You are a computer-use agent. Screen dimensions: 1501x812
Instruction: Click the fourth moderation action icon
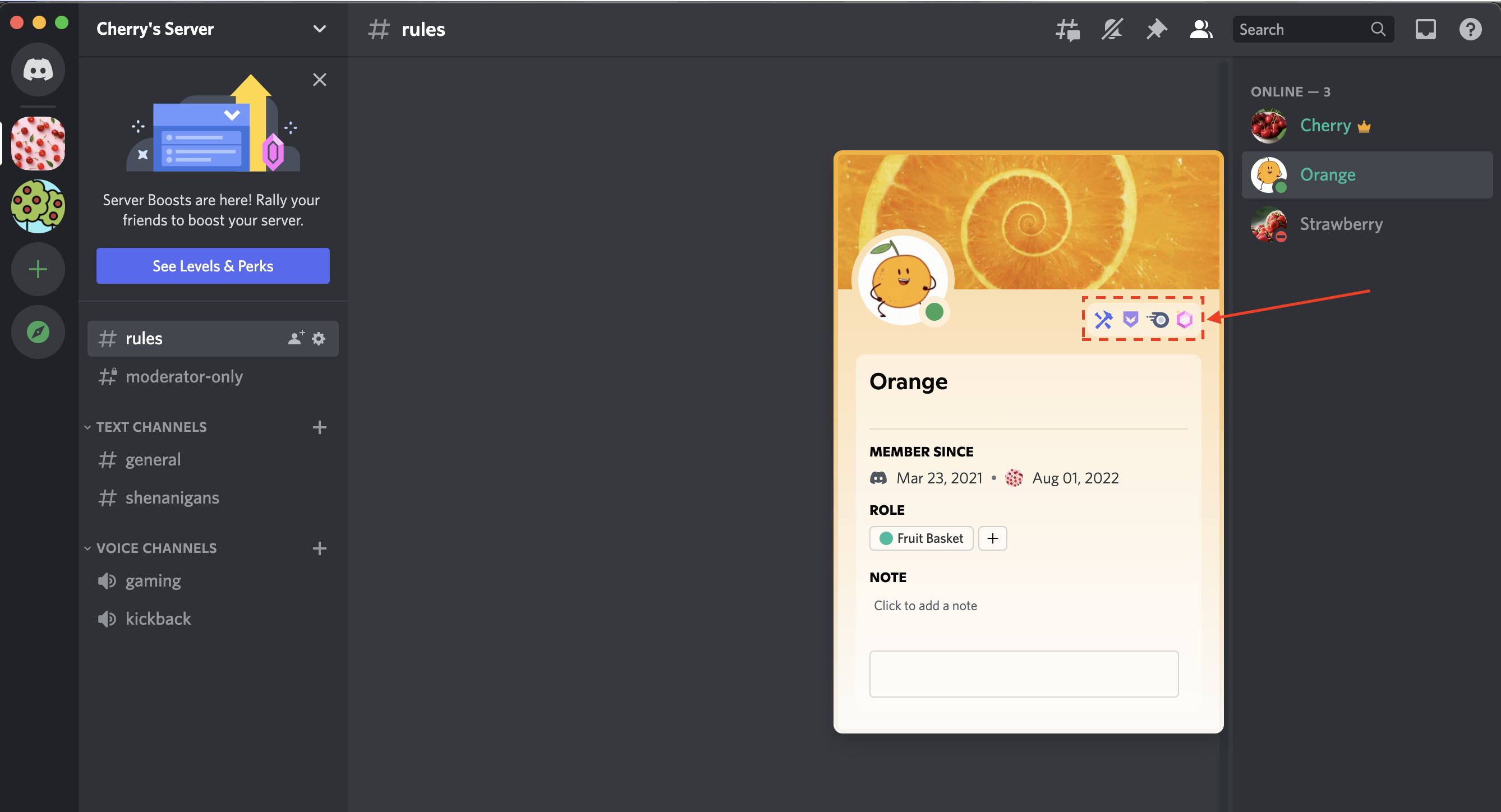[x=1184, y=320]
